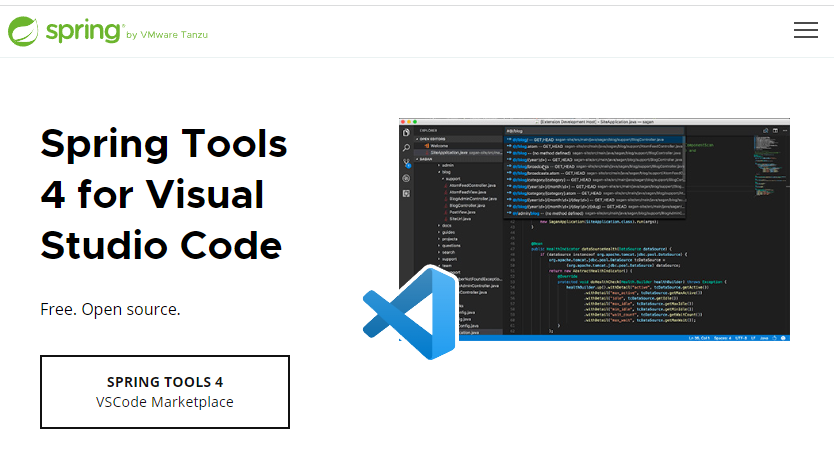Open the hamburger navigation menu
The image size is (834, 457).
806,30
